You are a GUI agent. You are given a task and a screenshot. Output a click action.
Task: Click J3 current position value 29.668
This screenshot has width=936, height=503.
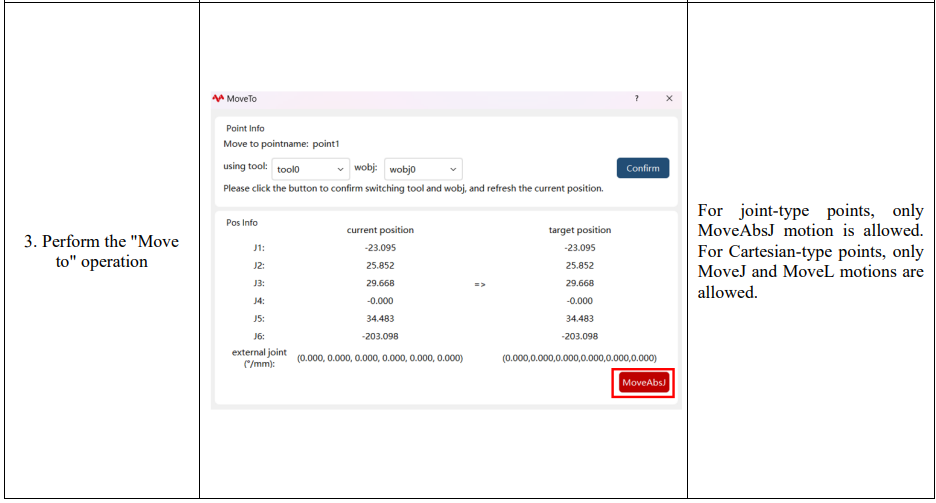coord(380,283)
